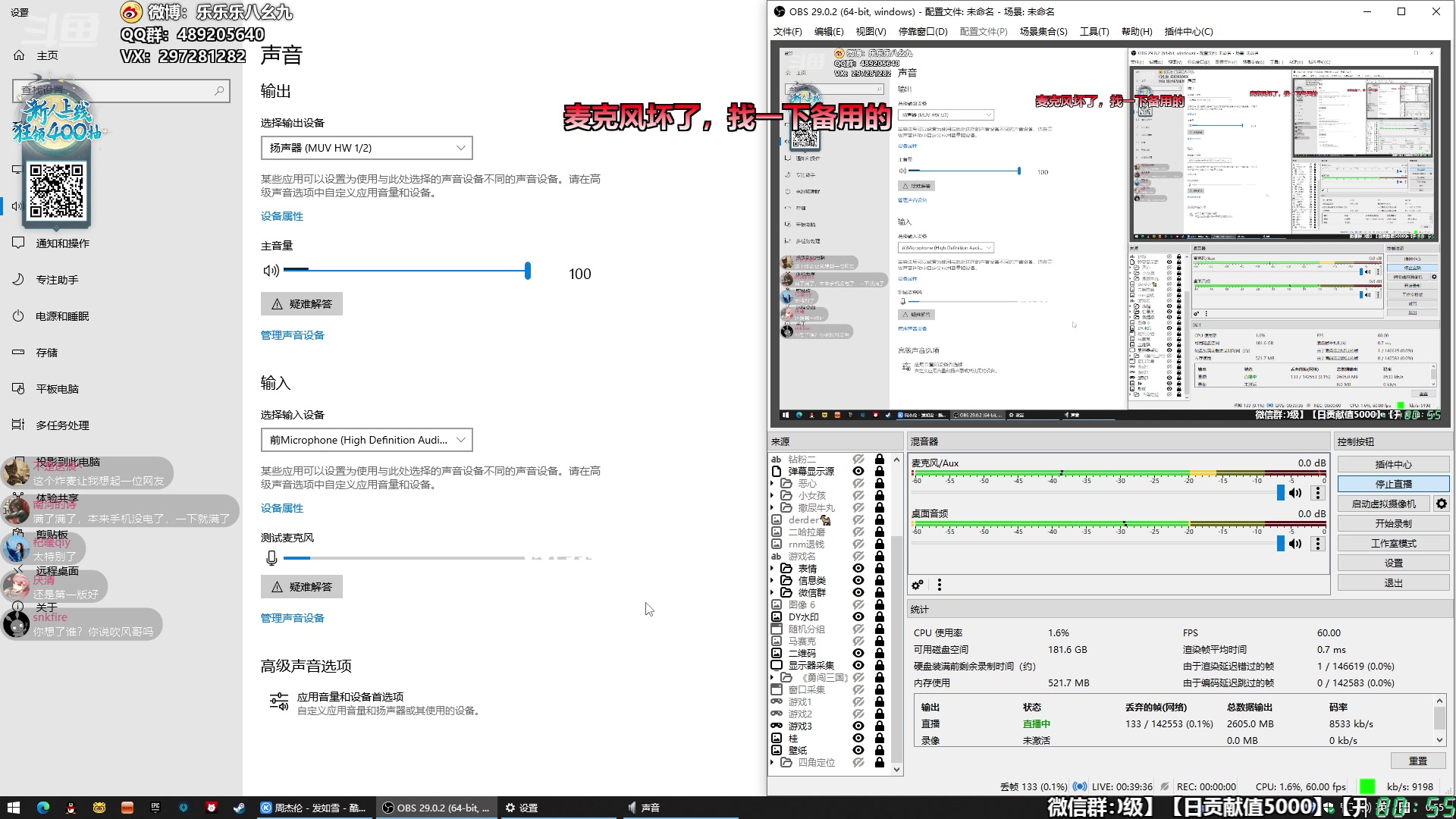
Task: Click the 启动虚拟摄像机 button
Action: click(1383, 504)
